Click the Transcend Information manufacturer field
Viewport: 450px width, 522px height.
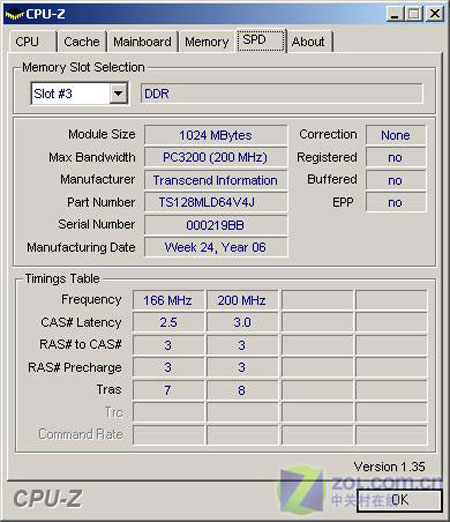point(216,180)
